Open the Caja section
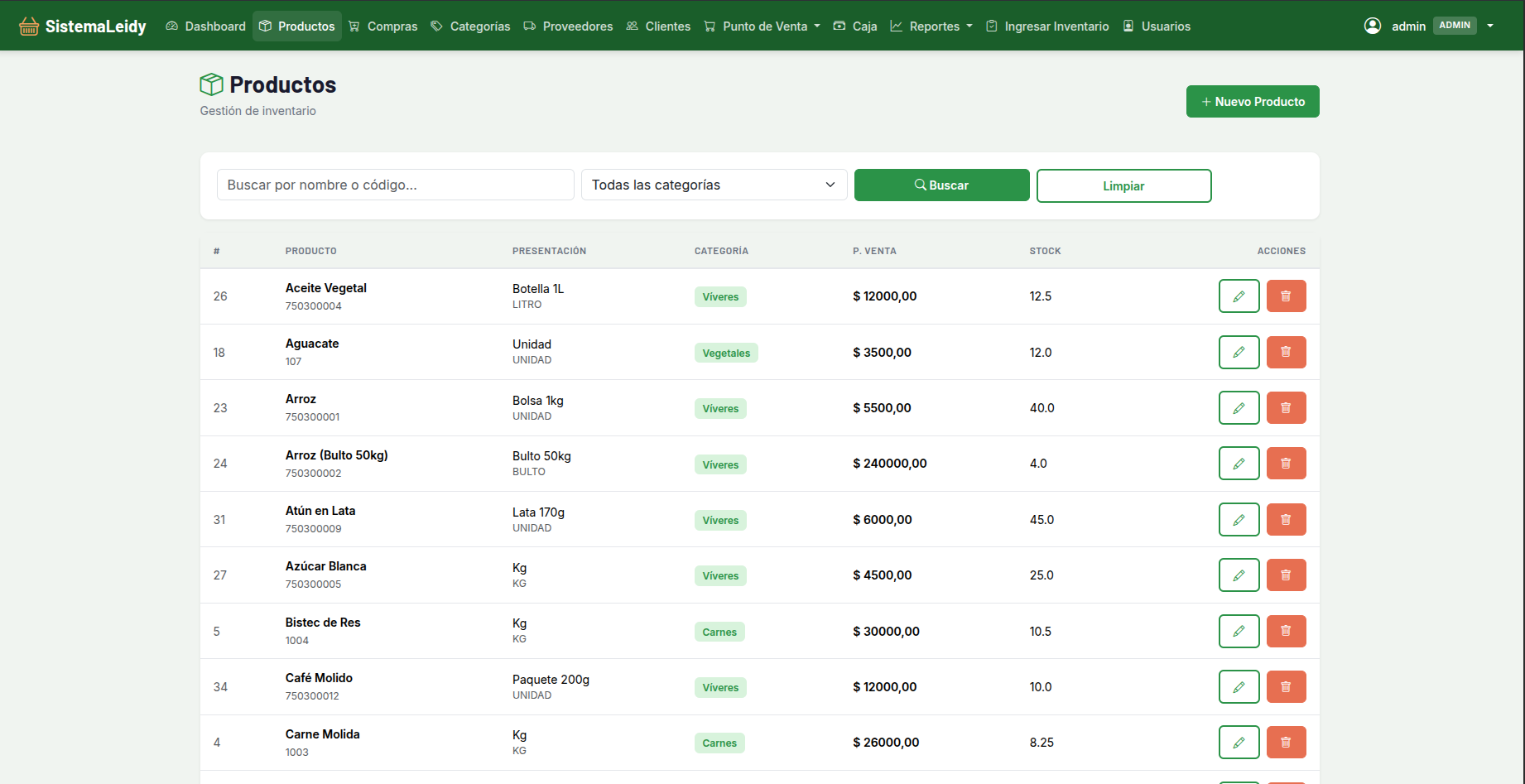Screen dimensions: 1525x784 point(854,26)
